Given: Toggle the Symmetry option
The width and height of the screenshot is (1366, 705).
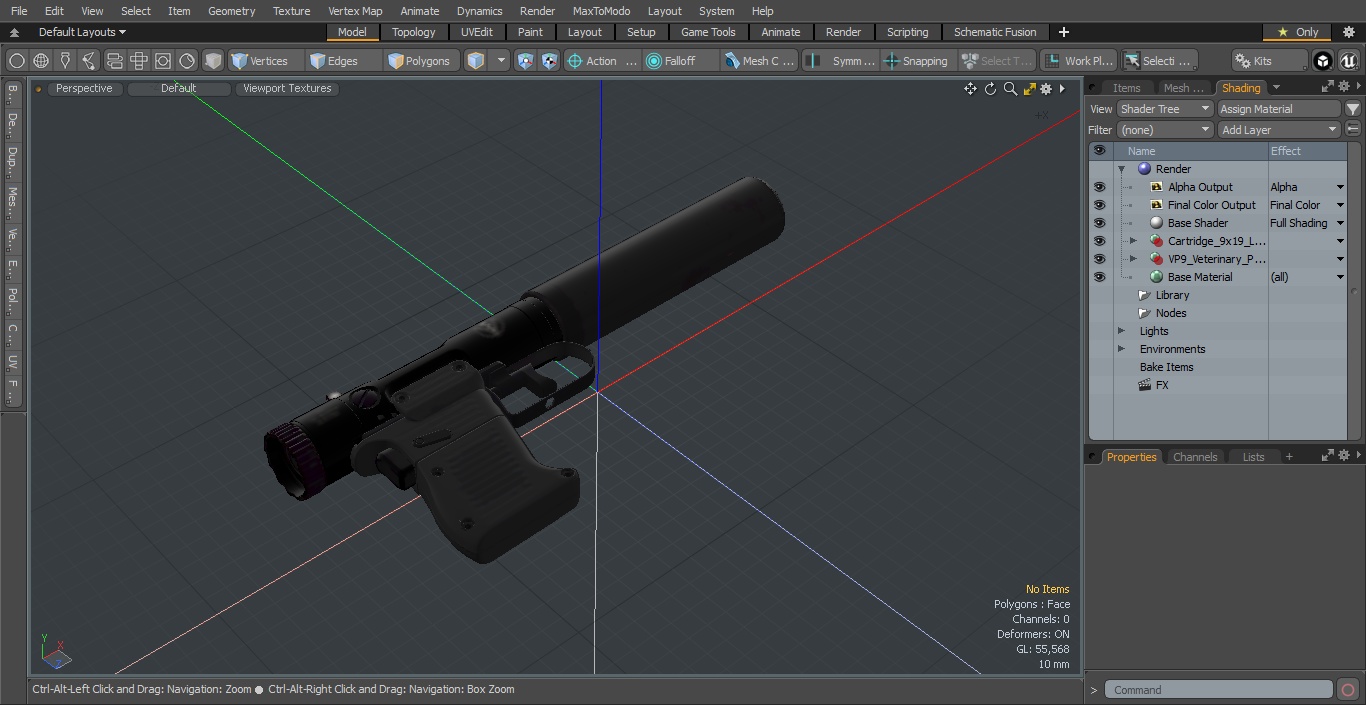Looking at the screenshot, I should (842, 61).
